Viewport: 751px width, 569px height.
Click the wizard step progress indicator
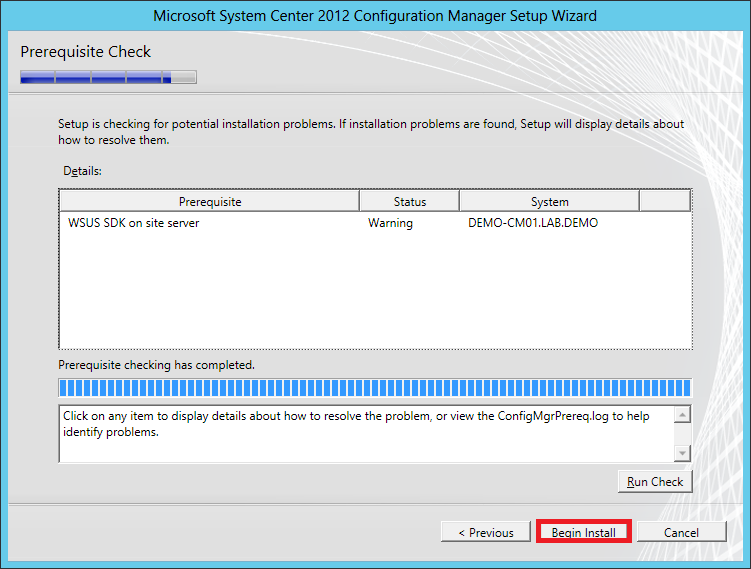[108, 77]
